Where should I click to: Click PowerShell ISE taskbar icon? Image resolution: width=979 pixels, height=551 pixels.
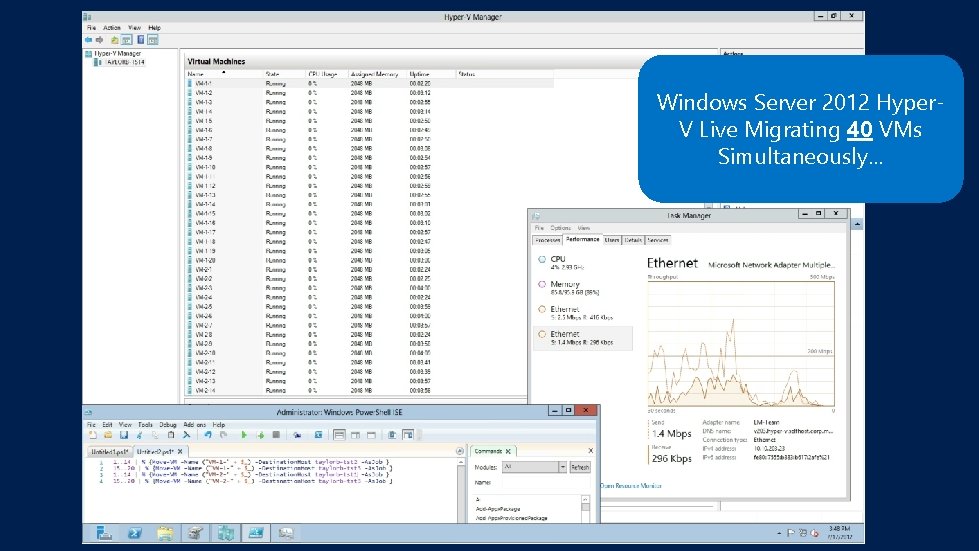click(x=256, y=533)
